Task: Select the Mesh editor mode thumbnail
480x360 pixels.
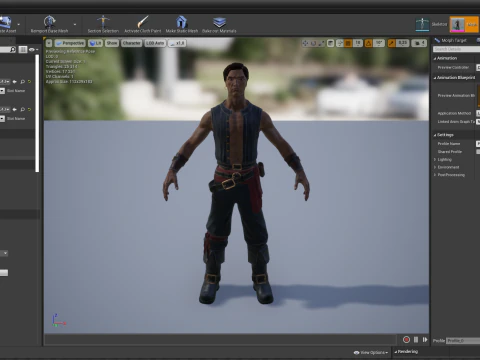Action: [x=457, y=25]
